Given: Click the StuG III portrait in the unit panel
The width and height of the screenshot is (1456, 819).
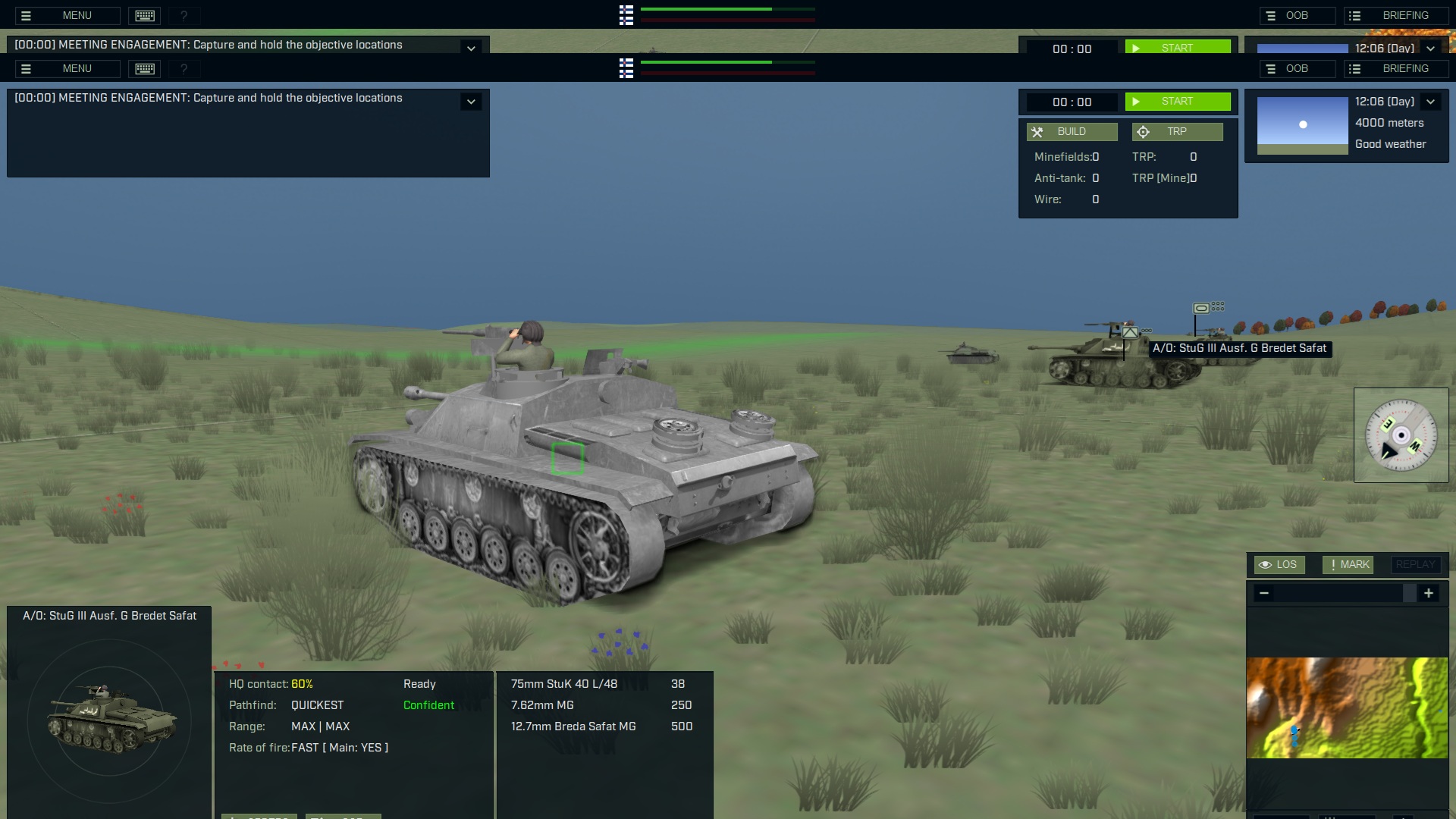Looking at the screenshot, I should [x=111, y=720].
